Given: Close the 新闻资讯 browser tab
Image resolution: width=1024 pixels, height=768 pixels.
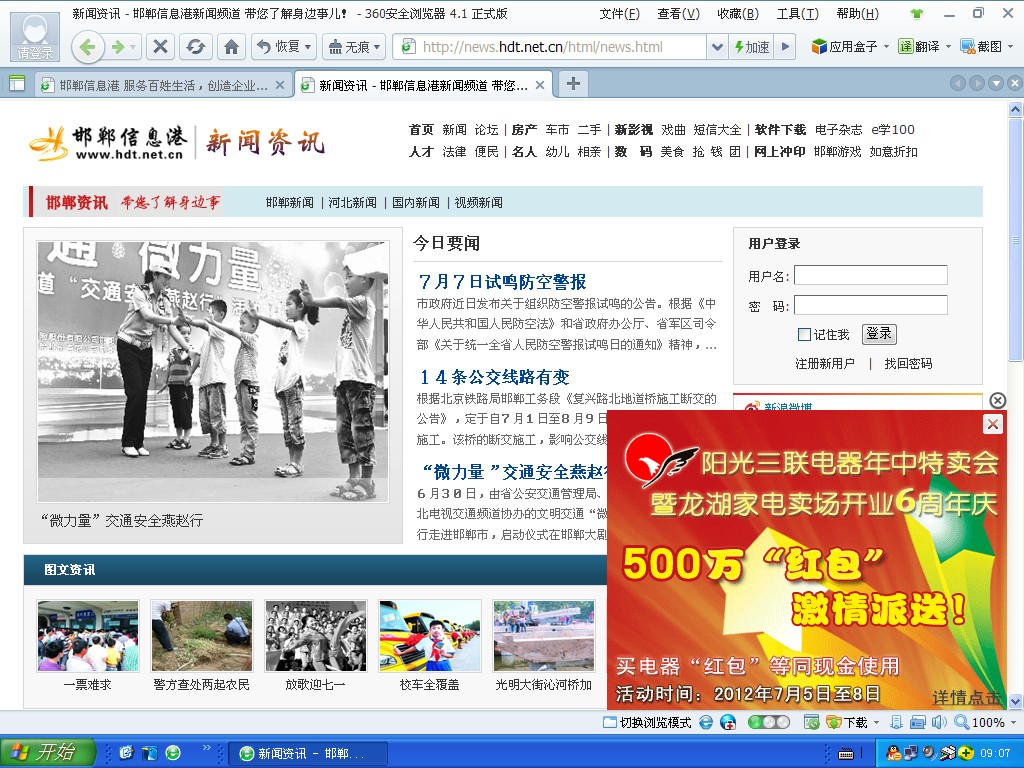Looking at the screenshot, I should click(x=539, y=85).
